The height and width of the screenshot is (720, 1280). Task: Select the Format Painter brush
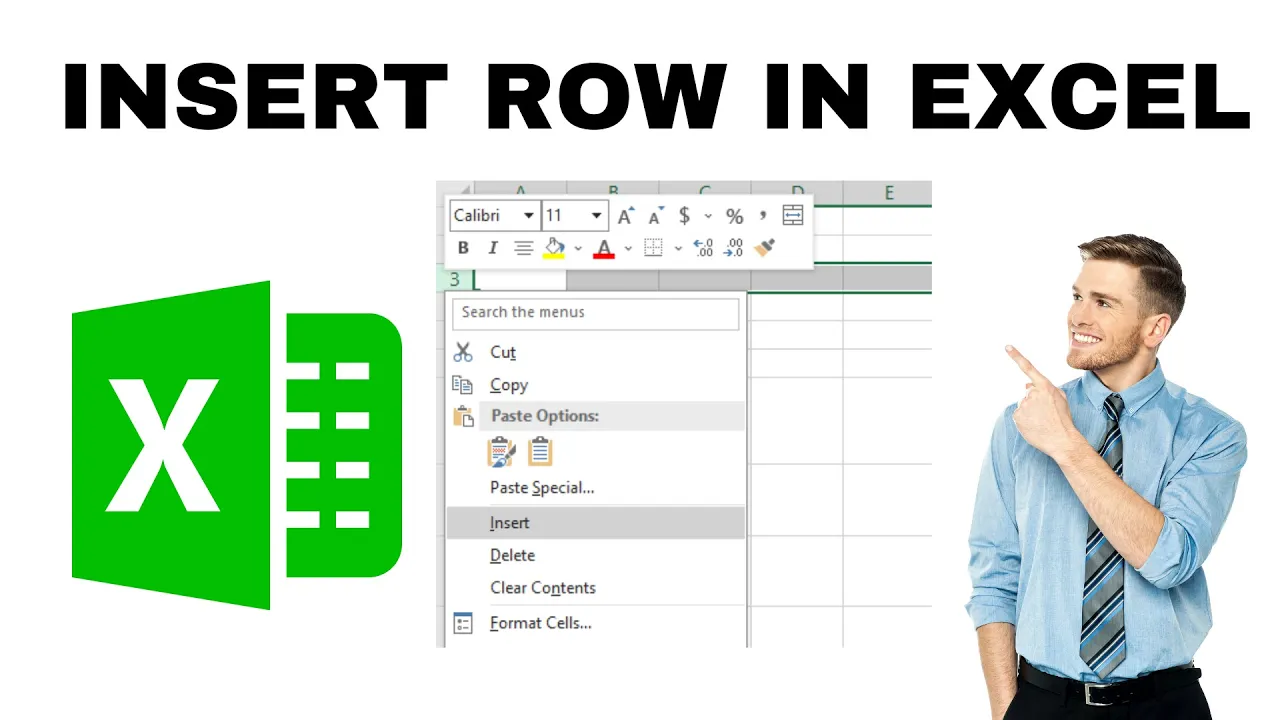tap(765, 247)
